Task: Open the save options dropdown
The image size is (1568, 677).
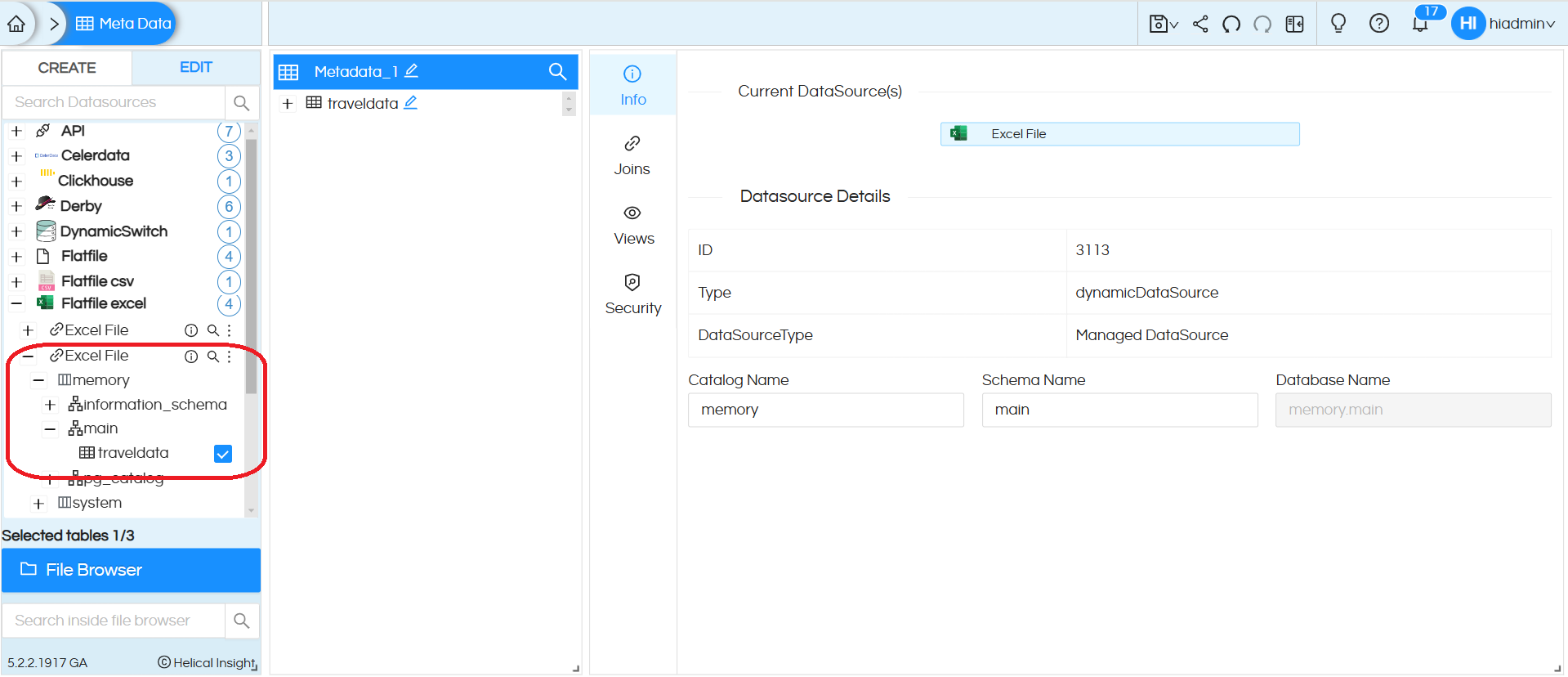Action: [1164, 24]
